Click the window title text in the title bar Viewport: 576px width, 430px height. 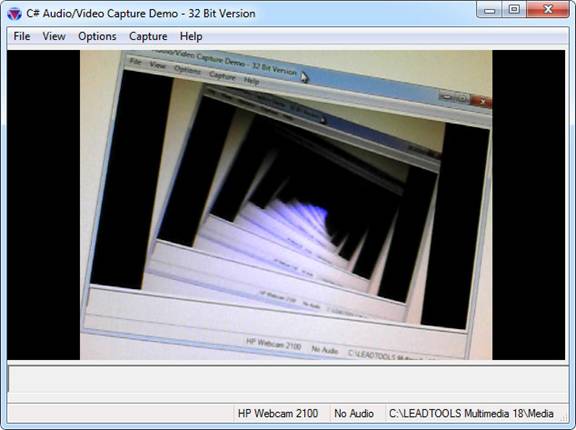tap(141, 14)
